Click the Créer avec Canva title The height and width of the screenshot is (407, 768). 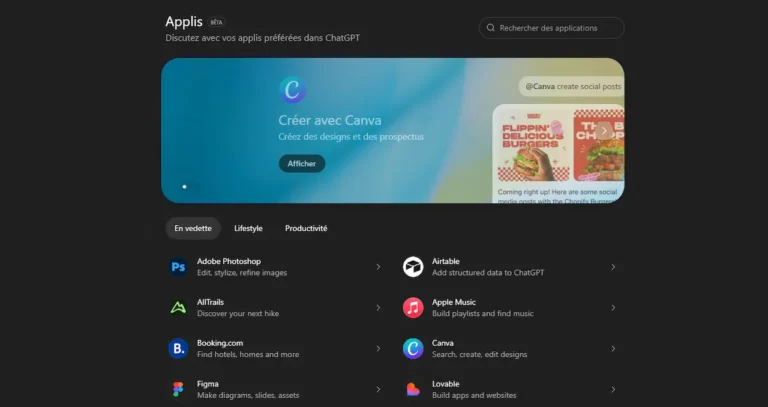pos(330,120)
